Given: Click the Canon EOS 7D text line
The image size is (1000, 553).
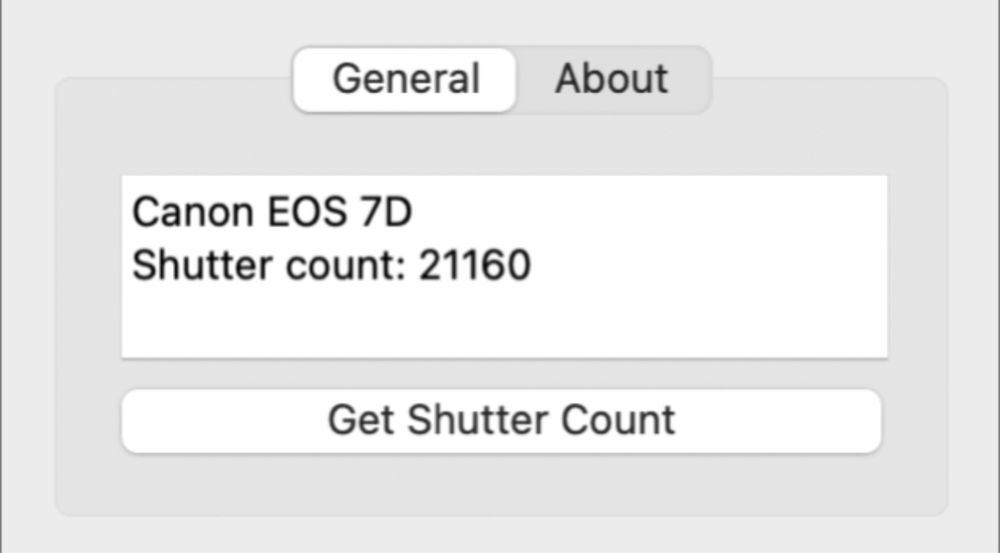Looking at the screenshot, I should 272,213.
